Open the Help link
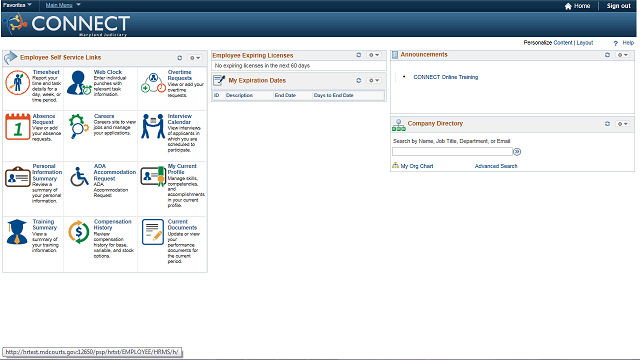 628,43
